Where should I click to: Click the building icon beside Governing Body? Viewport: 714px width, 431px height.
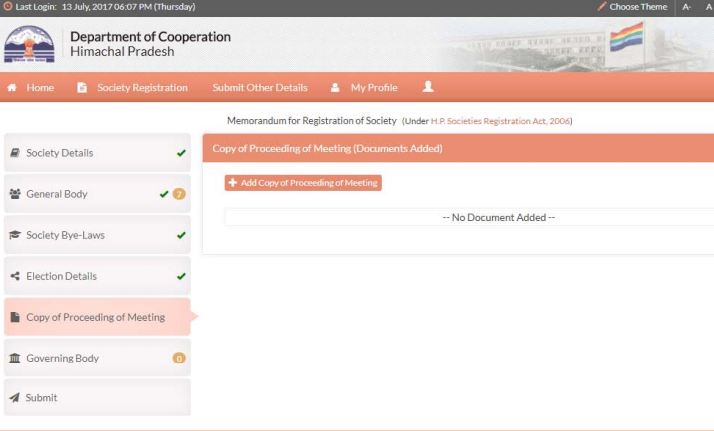point(15,357)
